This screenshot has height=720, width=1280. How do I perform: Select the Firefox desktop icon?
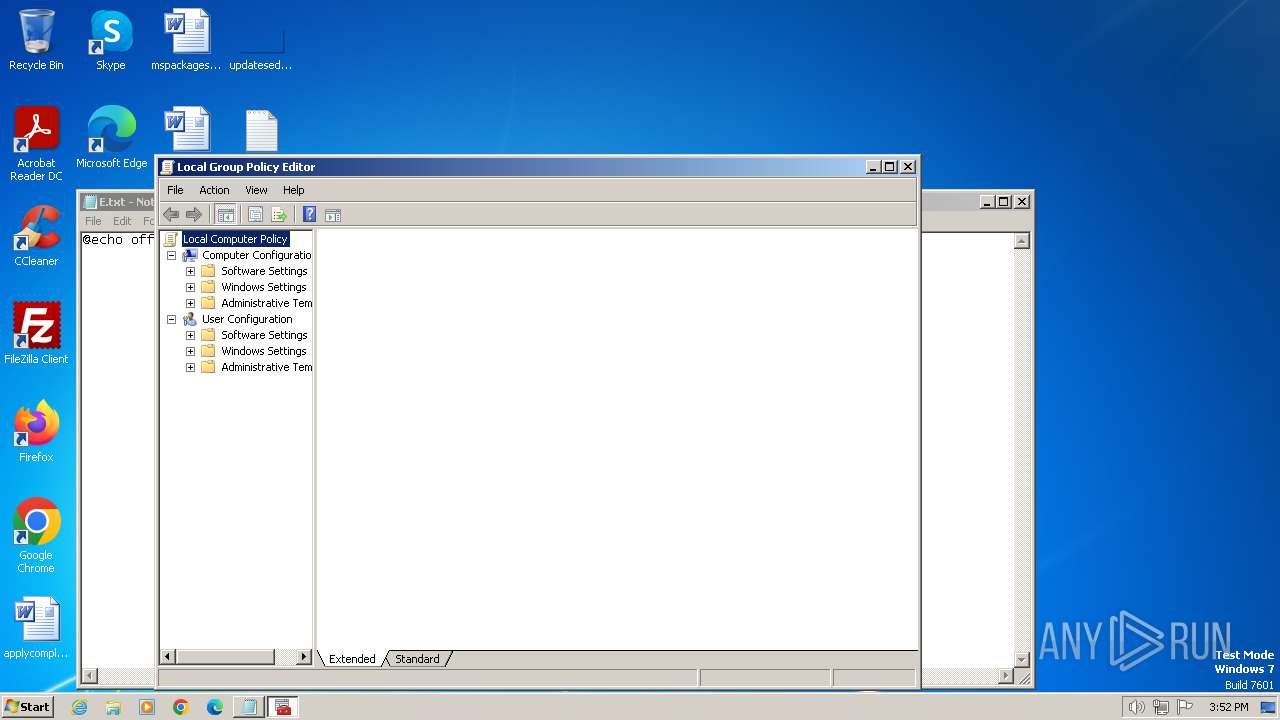tap(36, 431)
